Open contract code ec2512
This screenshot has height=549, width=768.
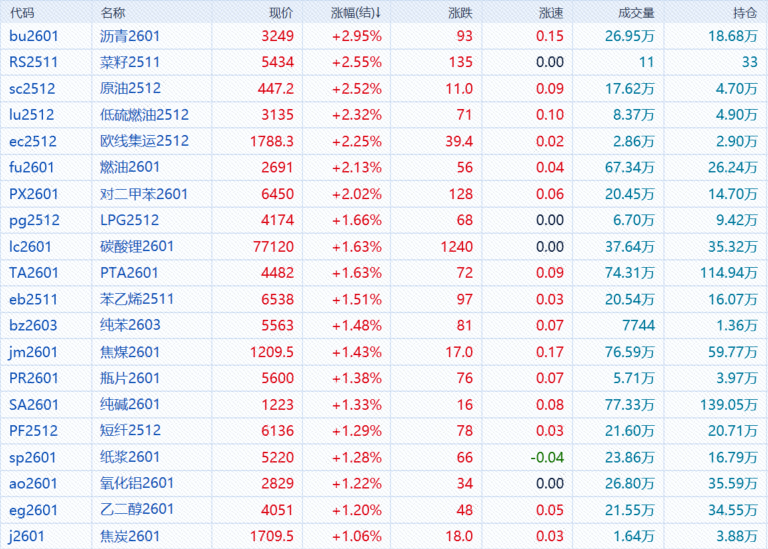tap(33, 141)
